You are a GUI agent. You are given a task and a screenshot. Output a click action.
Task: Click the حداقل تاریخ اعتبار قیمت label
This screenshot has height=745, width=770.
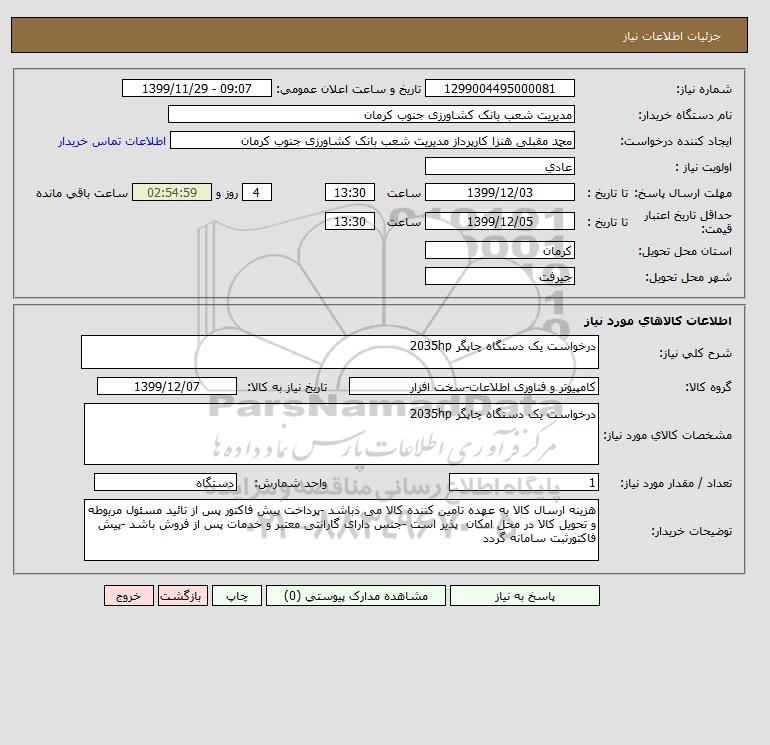tap(688, 222)
